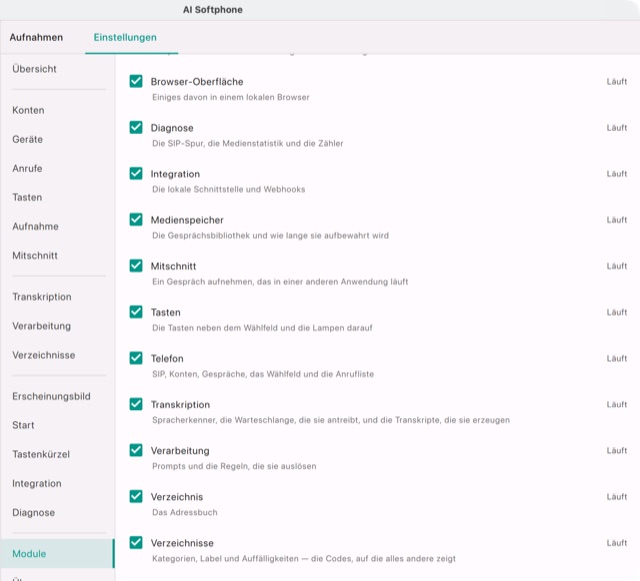
Task: Click Läuft status for Integration module
Action: pyautogui.click(x=617, y=174)
